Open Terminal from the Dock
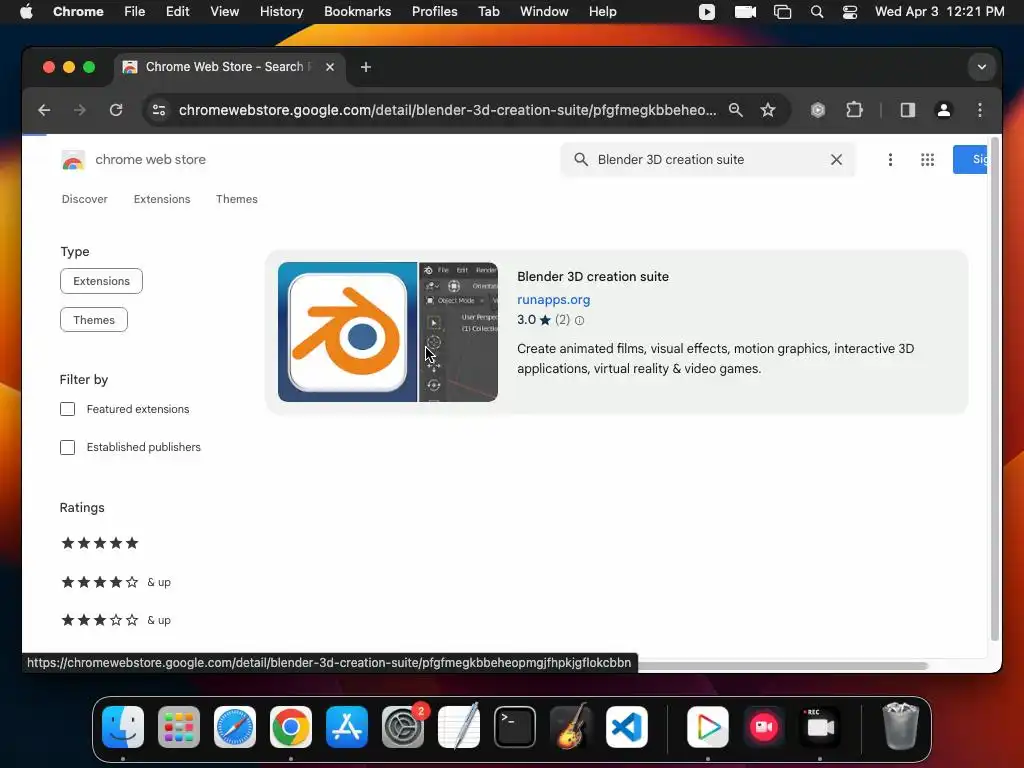1024x768 pixels. [x=515, y=727]
